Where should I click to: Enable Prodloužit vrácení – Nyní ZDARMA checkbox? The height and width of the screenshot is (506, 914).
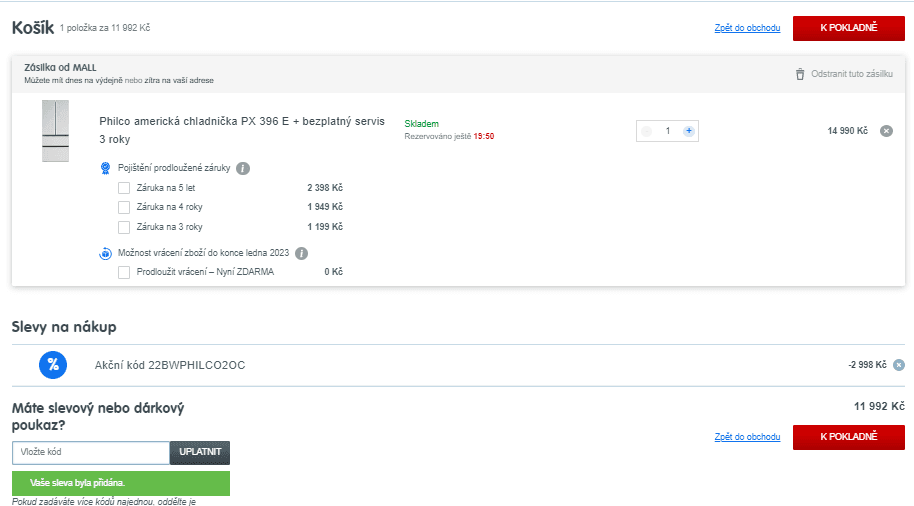124,272
